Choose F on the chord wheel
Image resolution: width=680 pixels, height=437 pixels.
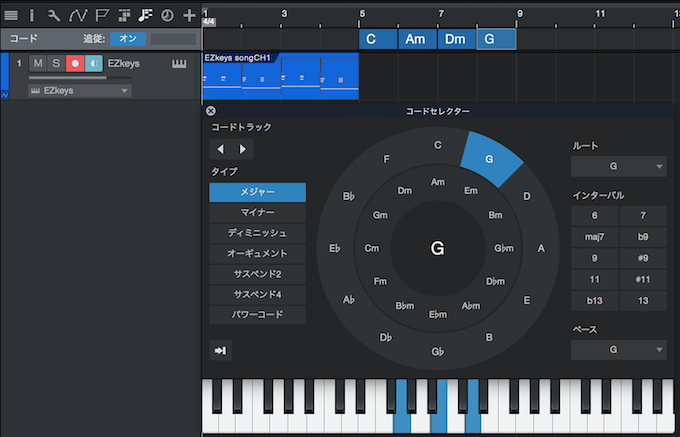(386, 159)
